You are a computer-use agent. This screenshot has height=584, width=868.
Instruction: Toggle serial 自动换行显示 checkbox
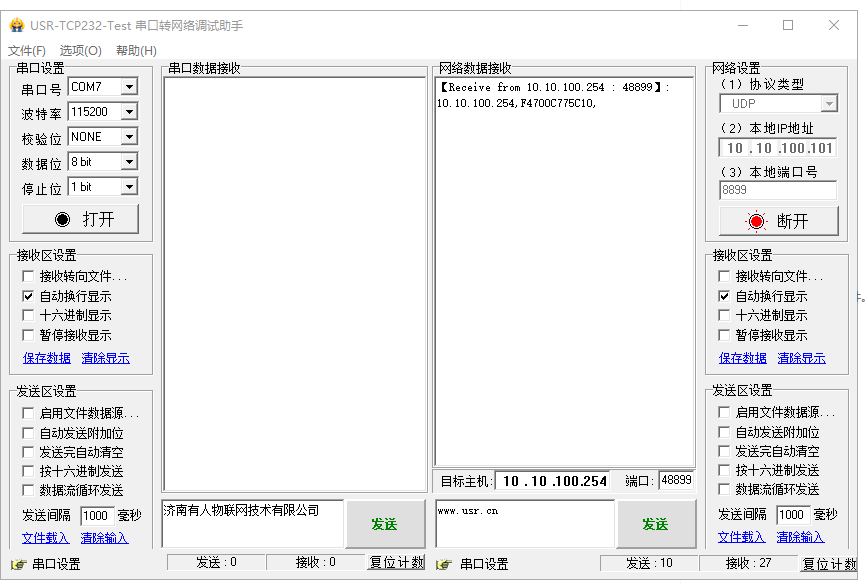(28, 297)
